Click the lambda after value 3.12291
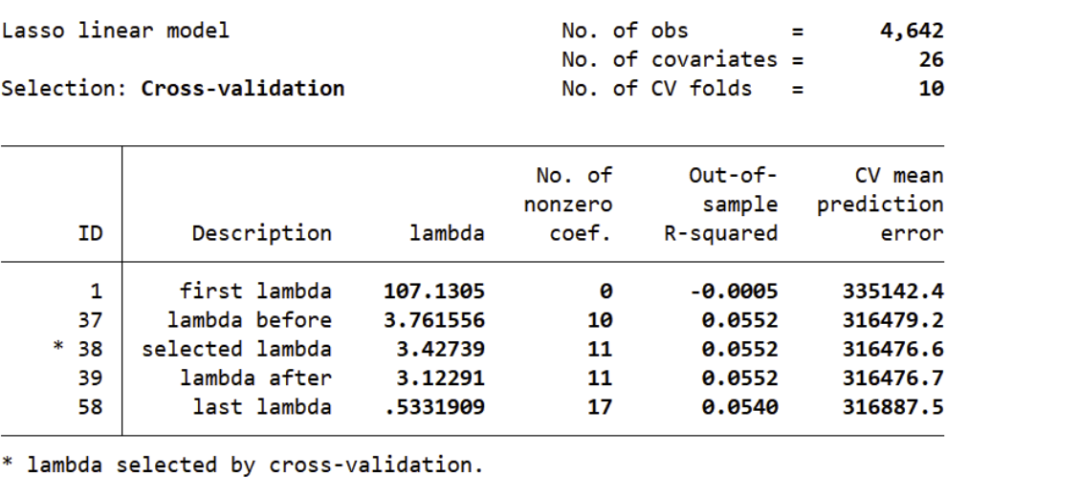This screenshot has width=1080, height=496. pyautogui.click(x=440, y=378)
